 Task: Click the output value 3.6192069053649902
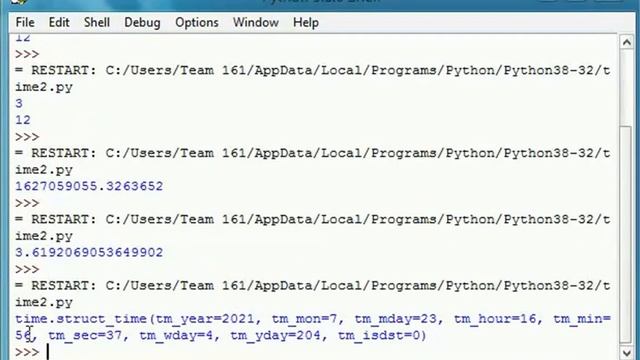pos(89,252)
